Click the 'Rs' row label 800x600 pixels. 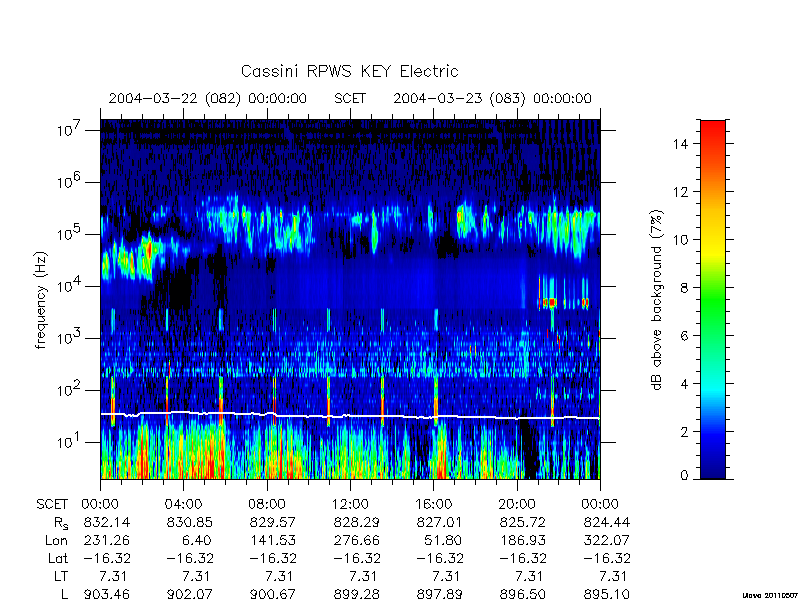[x=61, y=523]
